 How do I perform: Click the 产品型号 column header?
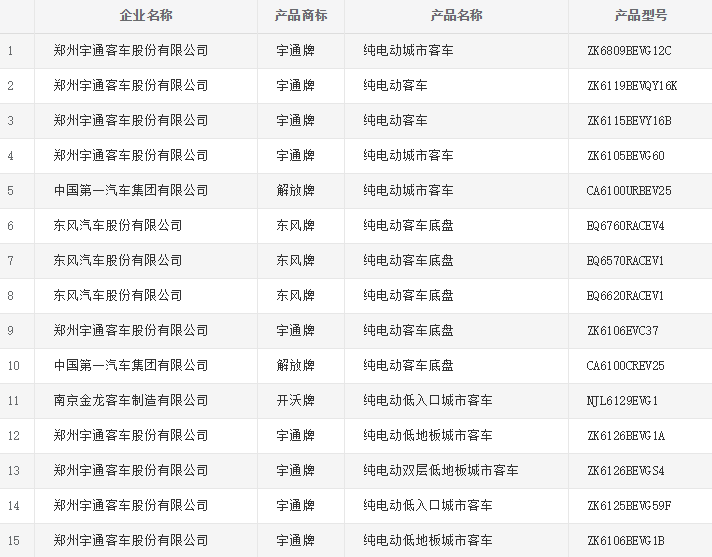coord(641,15)
